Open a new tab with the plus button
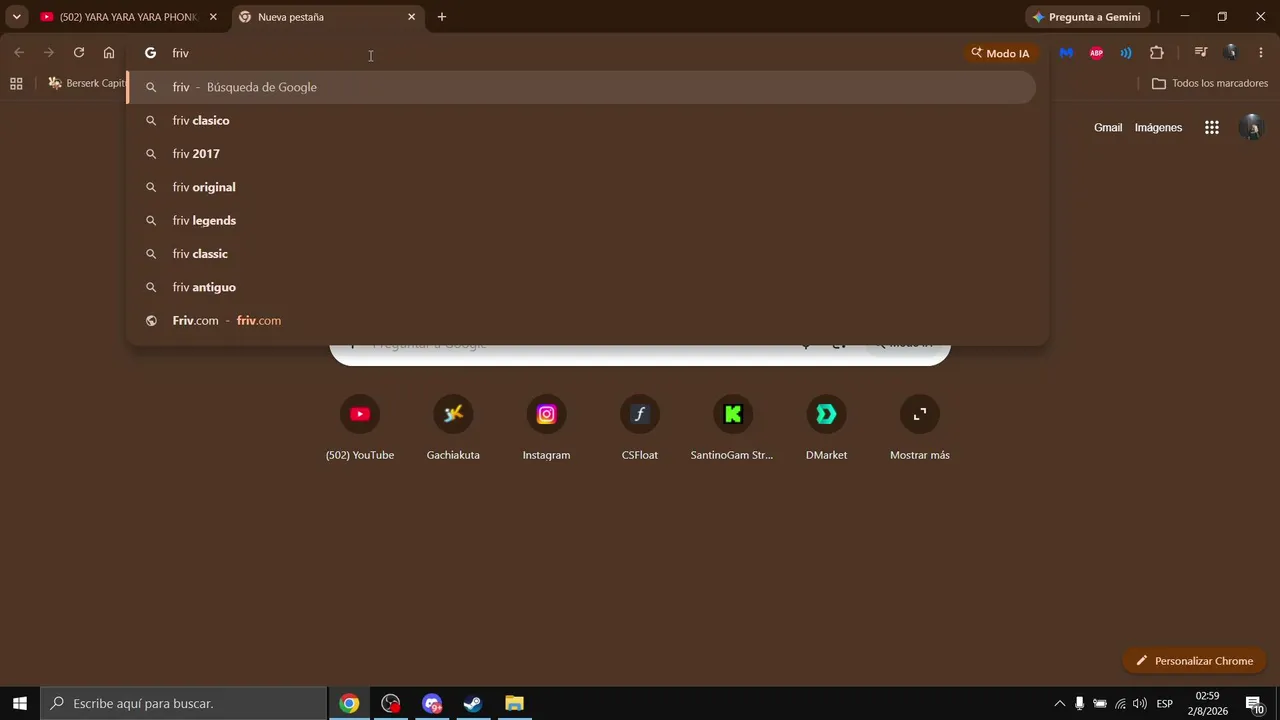Viewport: 1280px width, 720px height. [x=442, y=17]
